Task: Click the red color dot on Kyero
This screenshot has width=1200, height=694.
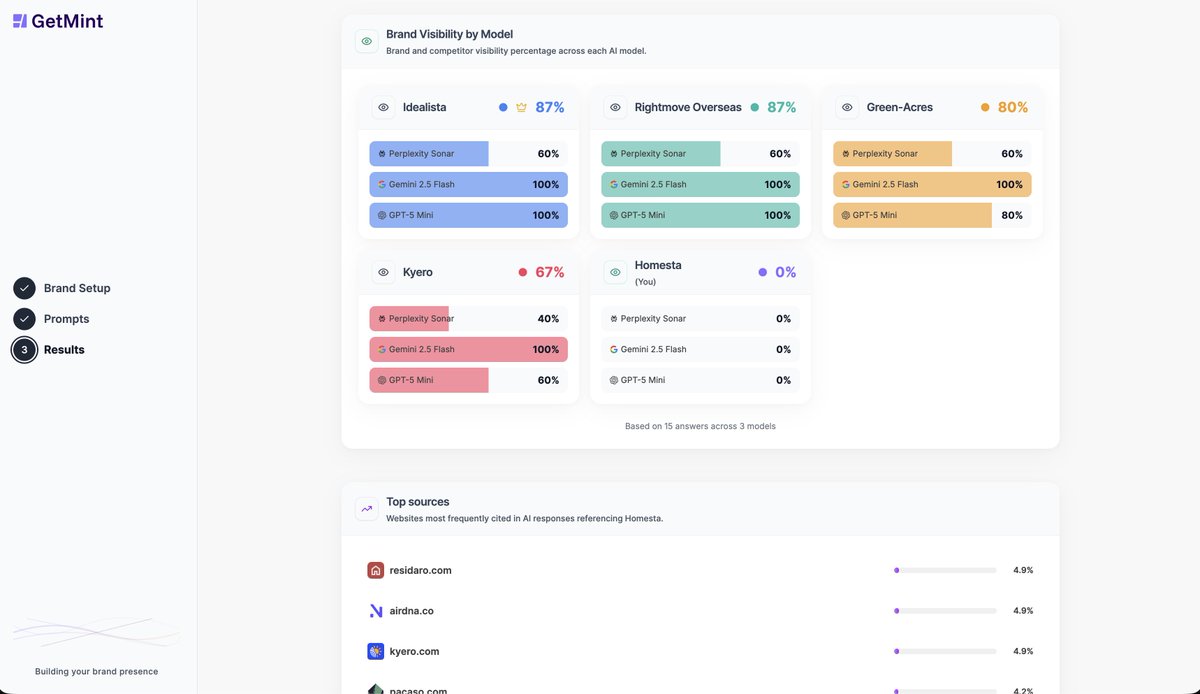Action: point(523,272)
